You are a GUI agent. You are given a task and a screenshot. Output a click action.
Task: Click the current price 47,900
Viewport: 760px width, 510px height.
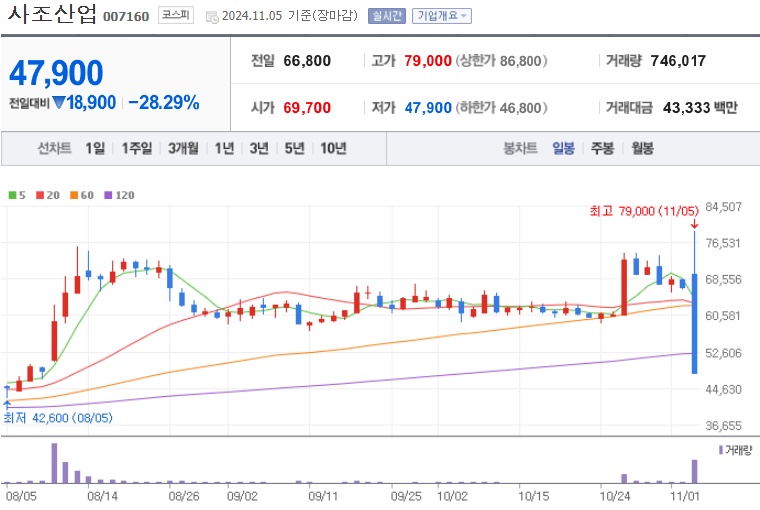tap(56, 73)
